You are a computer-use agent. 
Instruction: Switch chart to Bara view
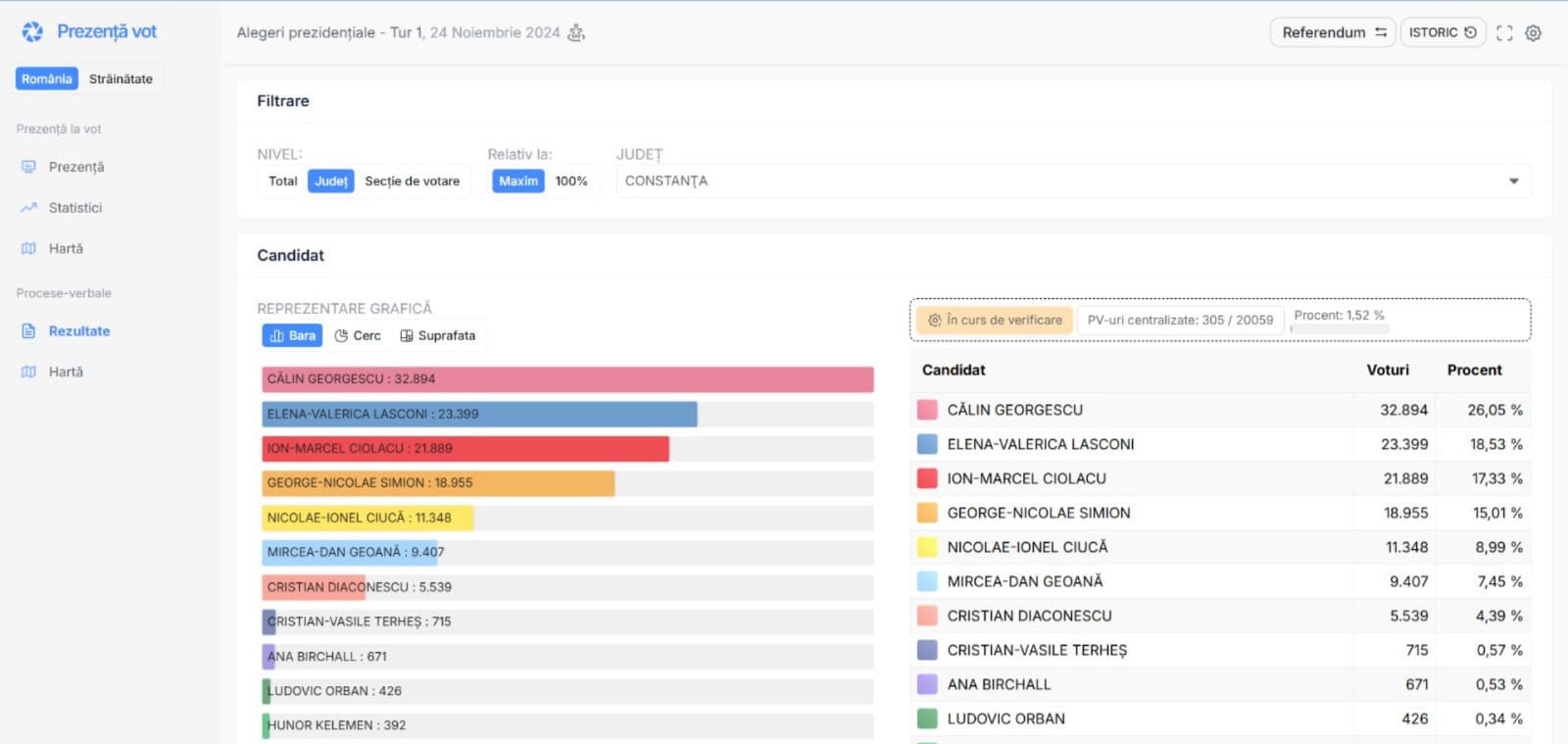[292, 335]
